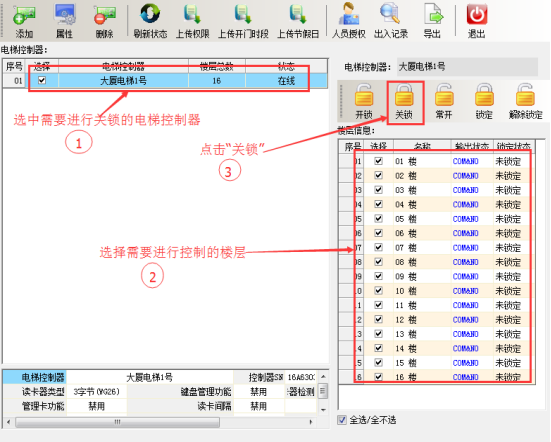Click the details panel scroll down arrow
Image resolution: width=551 pixels, height=442 pixels.
[323, 410]
